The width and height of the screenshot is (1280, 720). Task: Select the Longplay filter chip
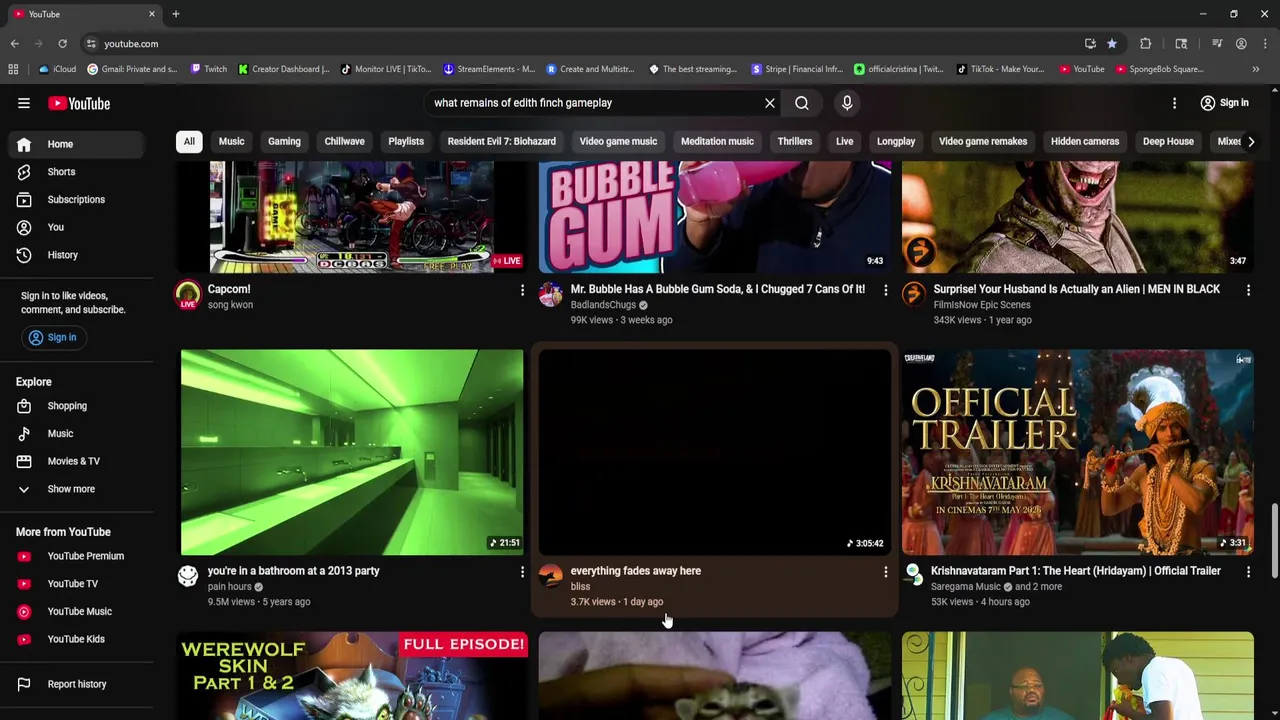point(896,141)
